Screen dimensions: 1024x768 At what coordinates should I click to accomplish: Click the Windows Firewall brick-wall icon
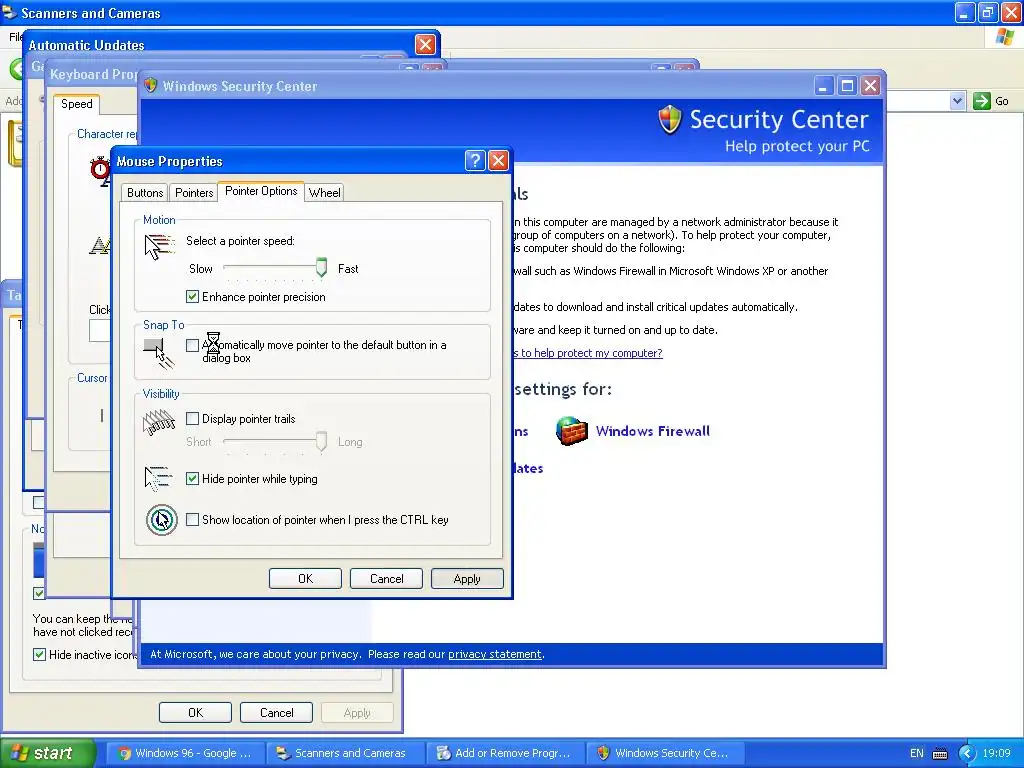tap(571, 431)
